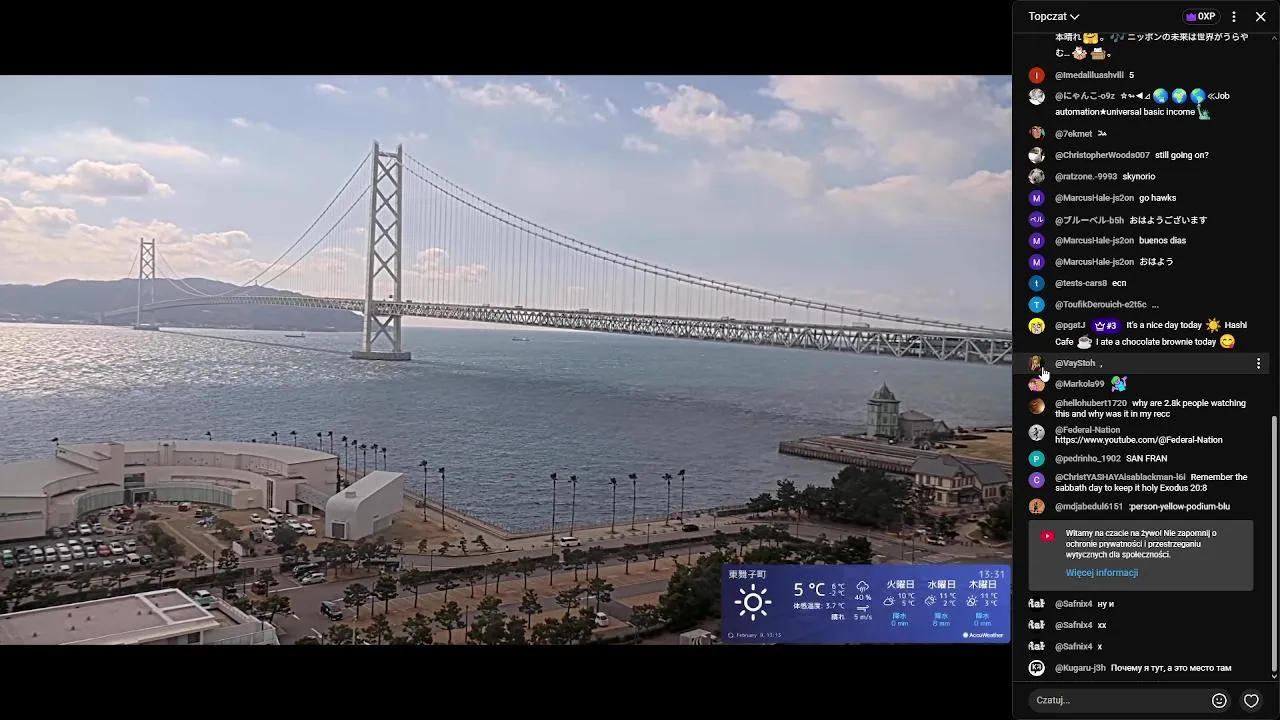The height and width of the screenshot is (720, 1280).
Task: Click username @ratzone.-9993
Action: click(1086, 177)
